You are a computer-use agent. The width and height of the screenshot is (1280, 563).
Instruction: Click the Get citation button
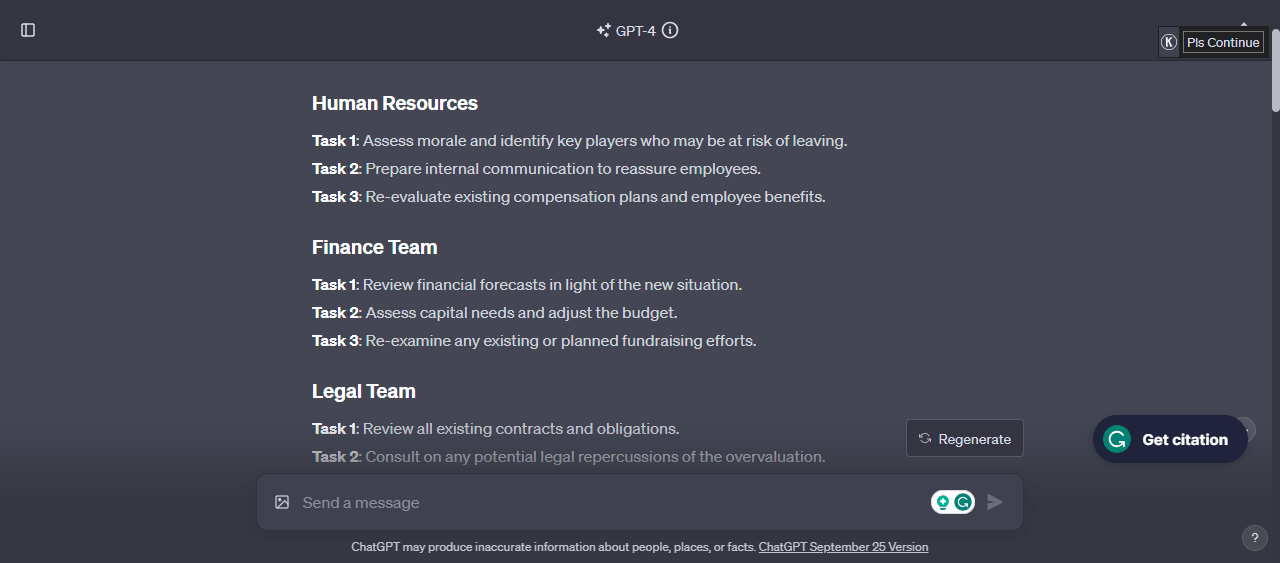click(x=1170, y=439)
